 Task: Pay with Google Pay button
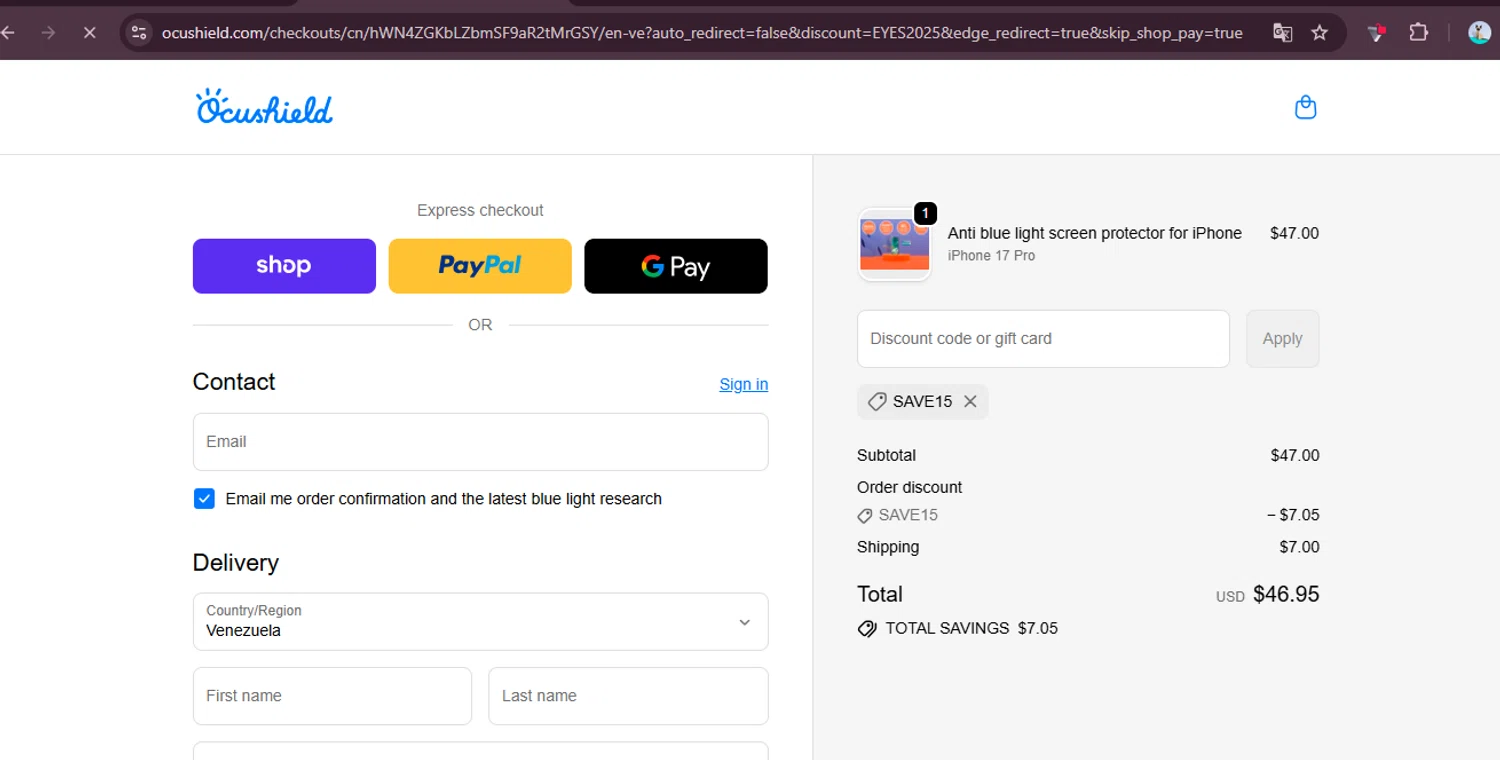[676, 266]
